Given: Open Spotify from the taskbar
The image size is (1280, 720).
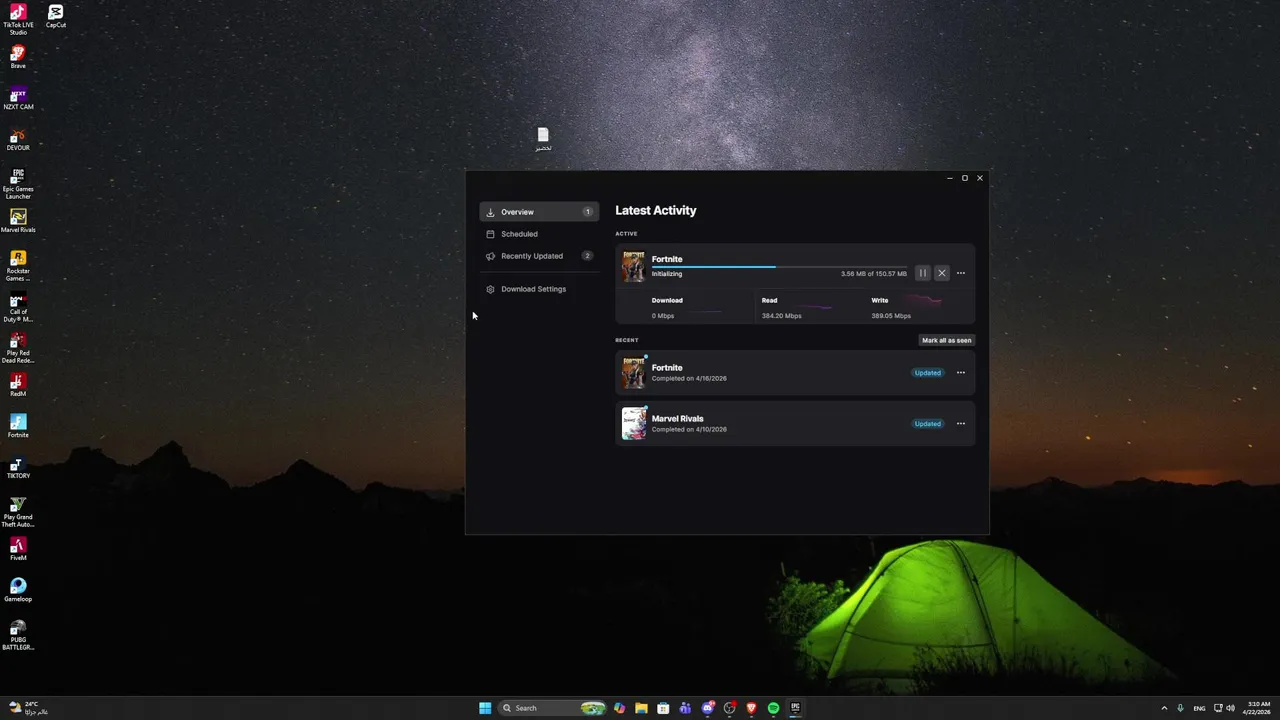Looking at the screenshot, I should [773, 708].
